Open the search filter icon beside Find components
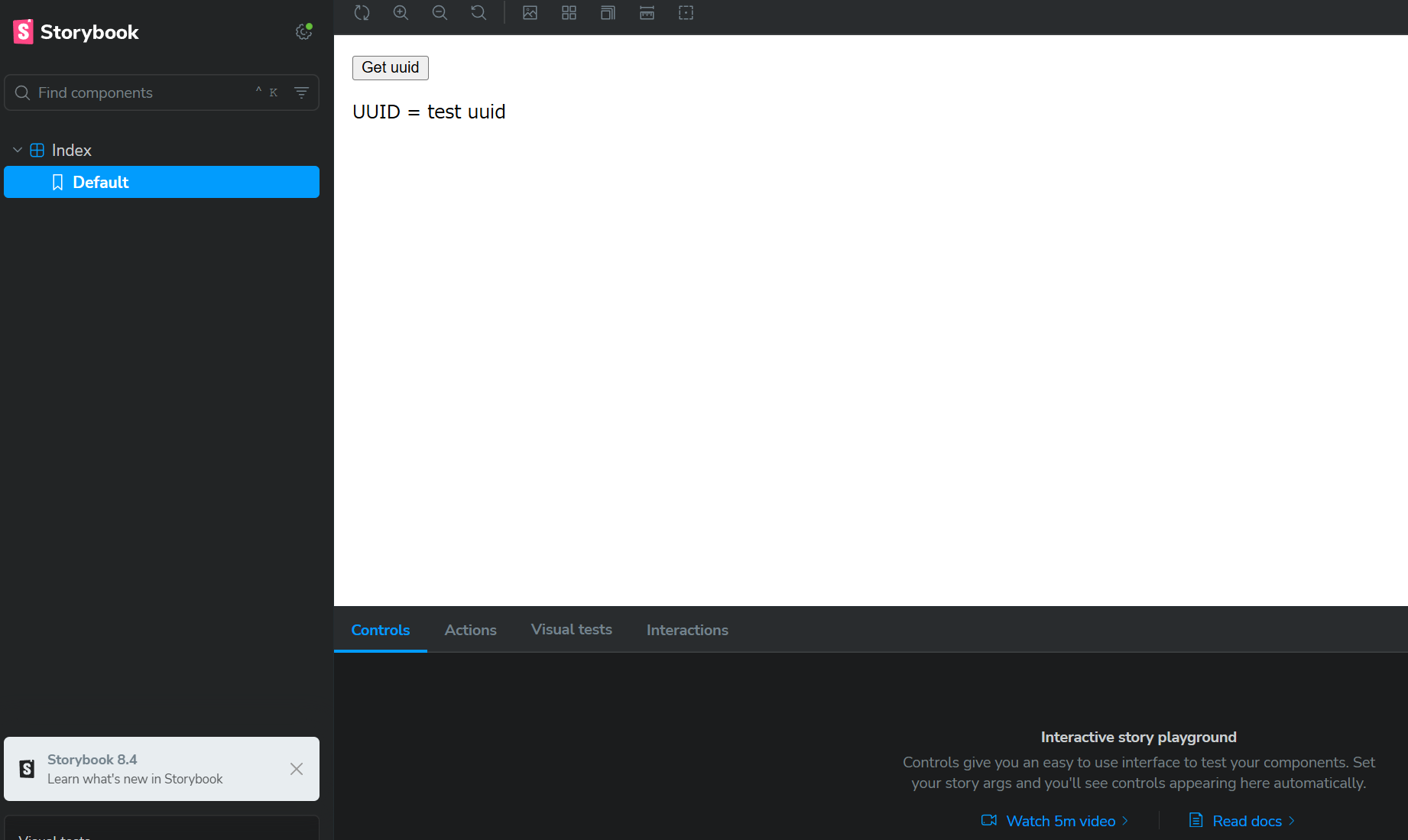The height and width of the screenshot is (840, 1408). click(x=301, y=92)
